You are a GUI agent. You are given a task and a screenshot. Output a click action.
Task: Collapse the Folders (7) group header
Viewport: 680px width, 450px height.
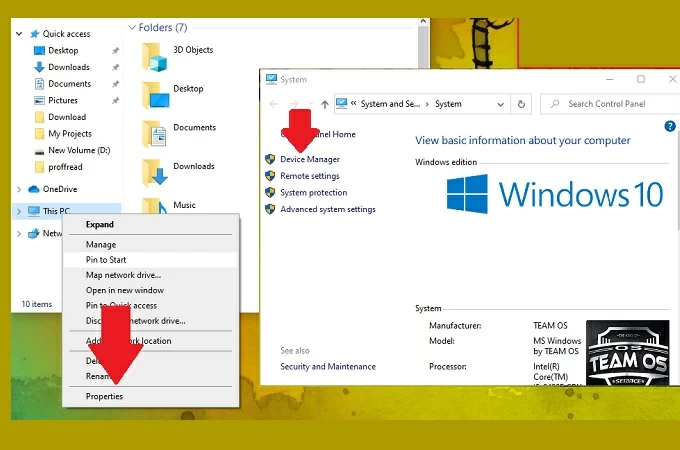pyautogui.click(x=131, y=27)
